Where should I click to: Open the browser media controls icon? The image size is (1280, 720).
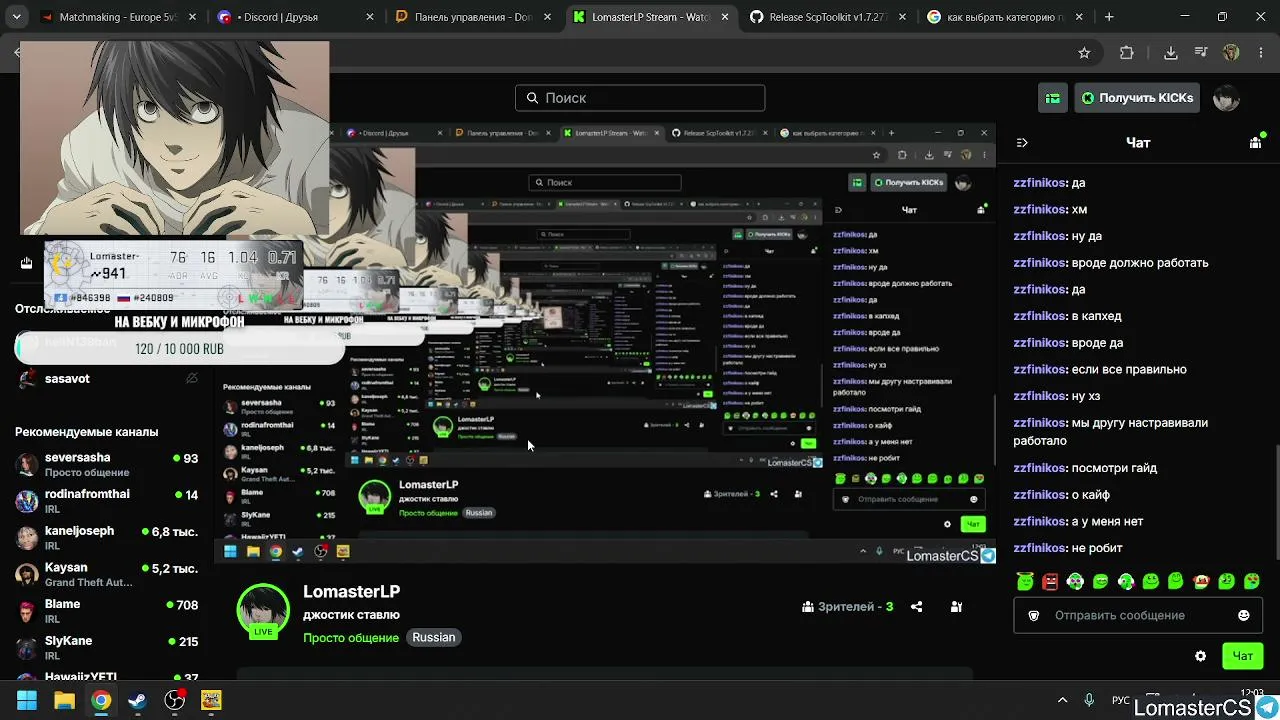click(1201, 53)
